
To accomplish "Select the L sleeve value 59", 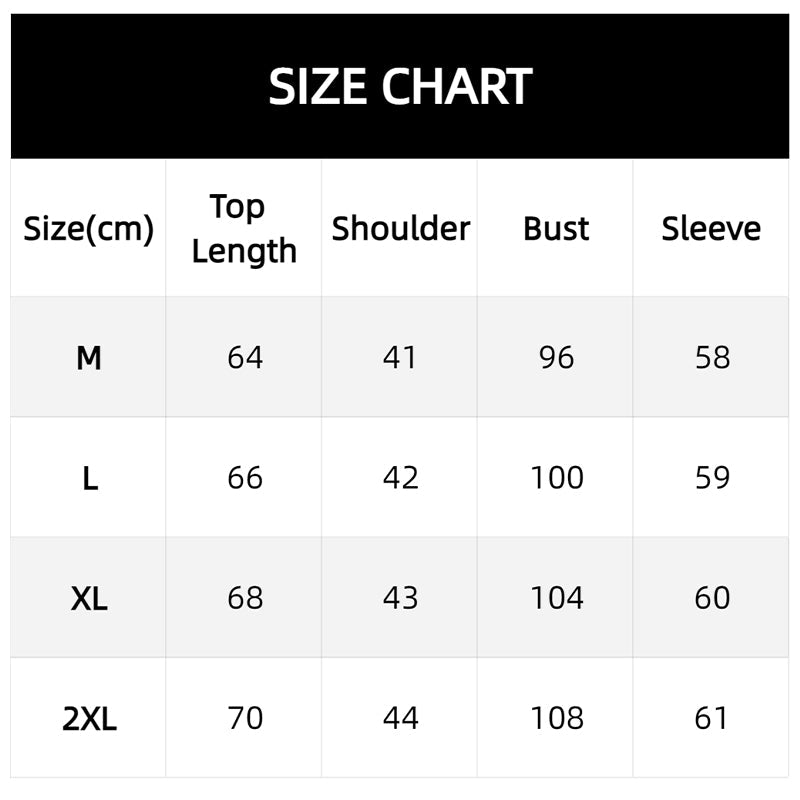I will click(x=712, y=478).
